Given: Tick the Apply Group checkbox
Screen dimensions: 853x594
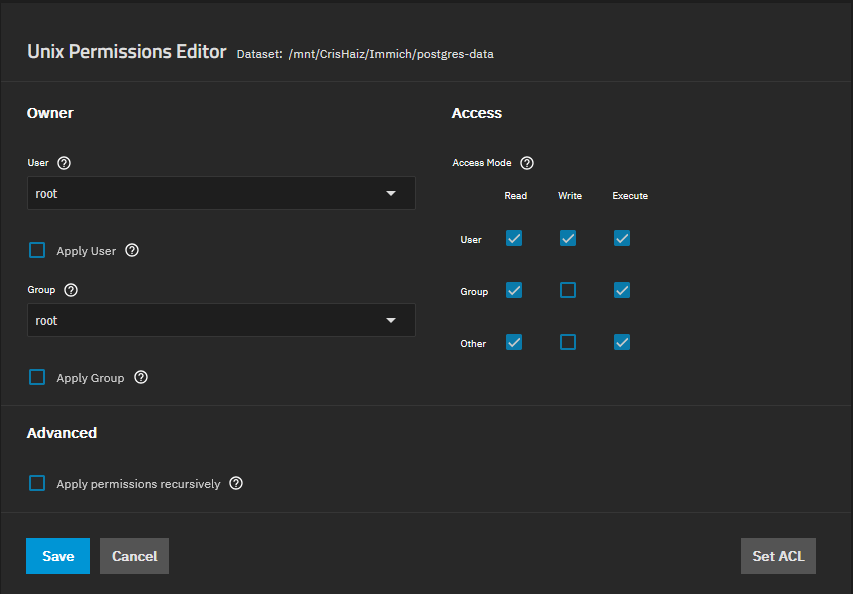Looking at the screenshot, I should (37, 377).
